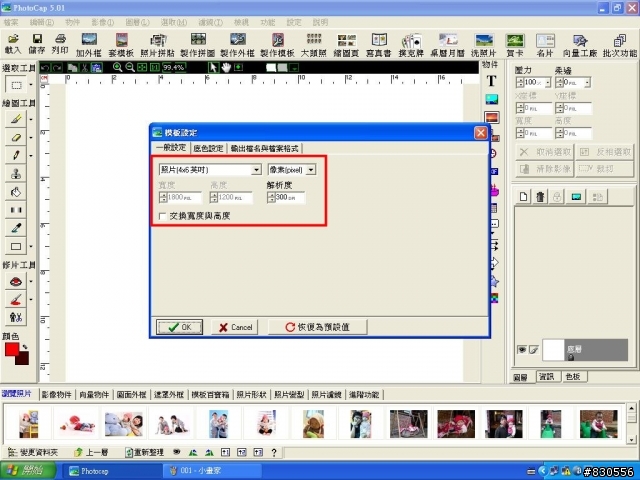Click the text object T icon

click(x=491, y=81)
